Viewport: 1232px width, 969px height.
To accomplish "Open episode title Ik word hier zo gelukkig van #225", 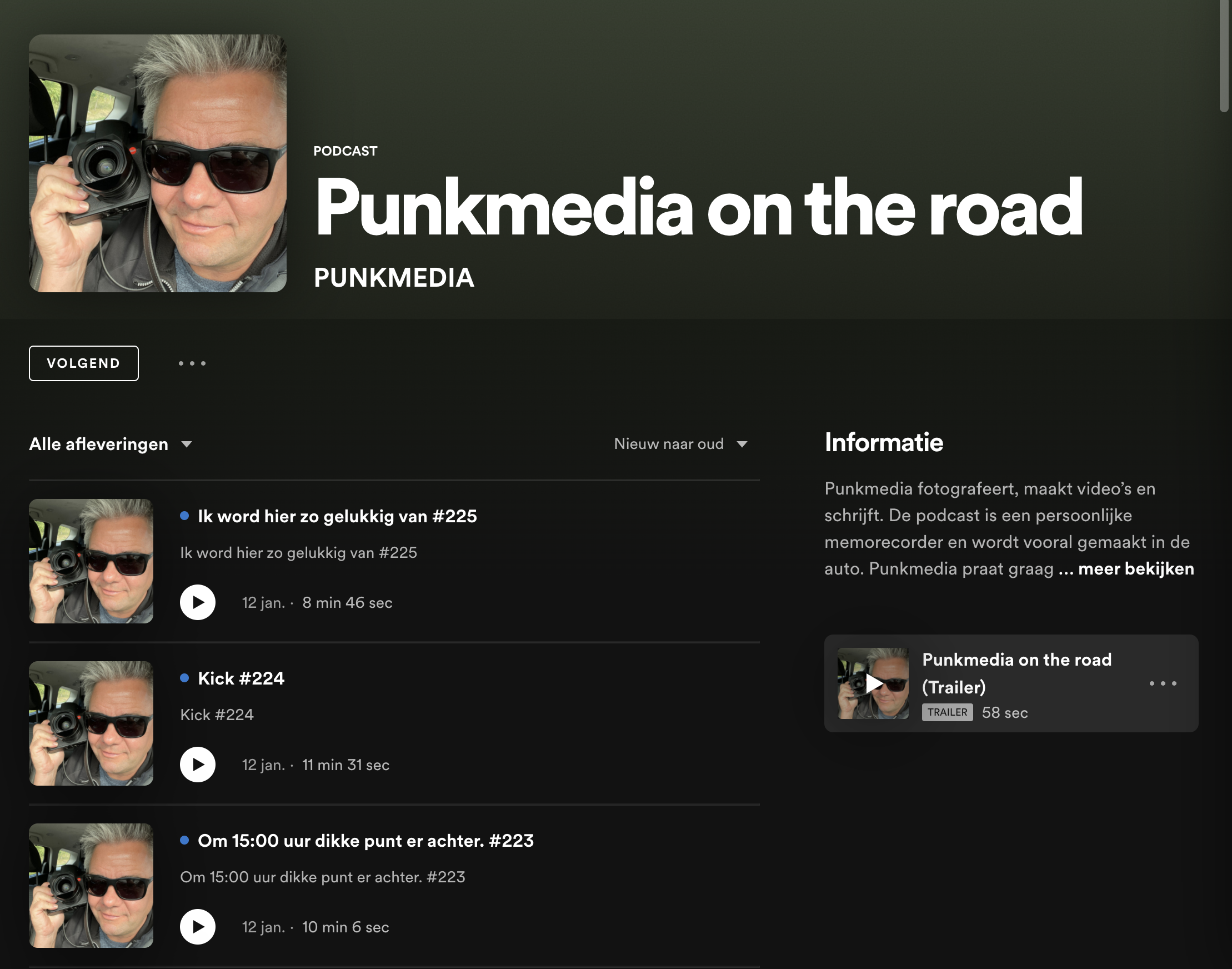I will (337, 516).
